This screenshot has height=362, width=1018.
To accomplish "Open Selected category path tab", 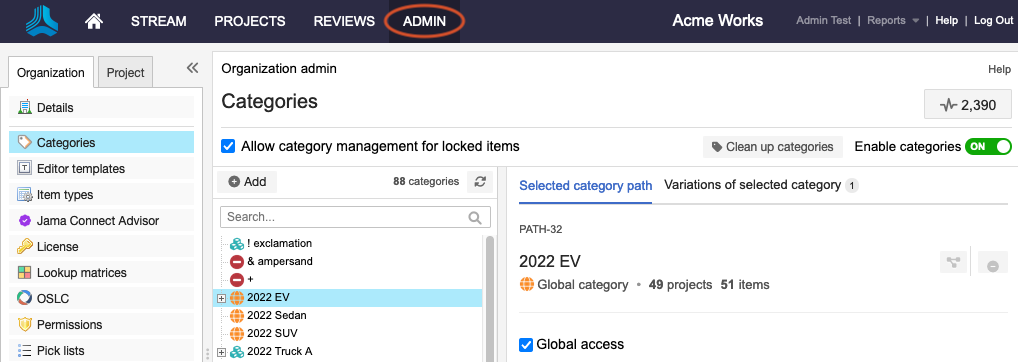I will coord(586,186).
